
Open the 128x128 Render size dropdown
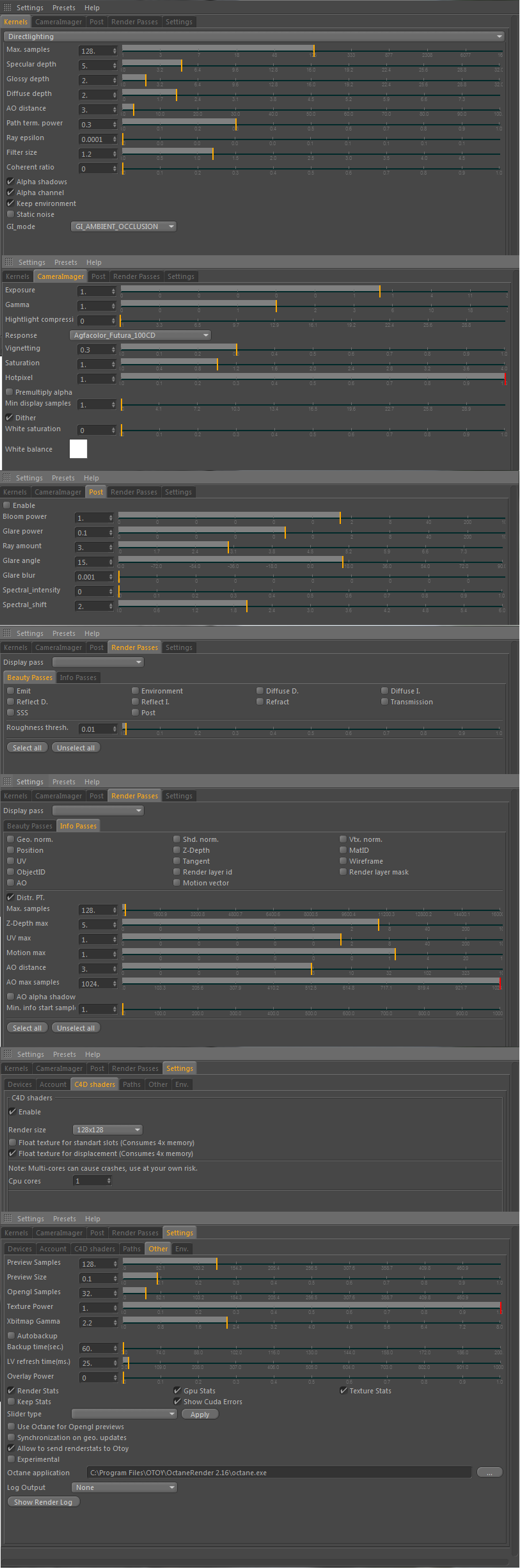(107, 1130)
